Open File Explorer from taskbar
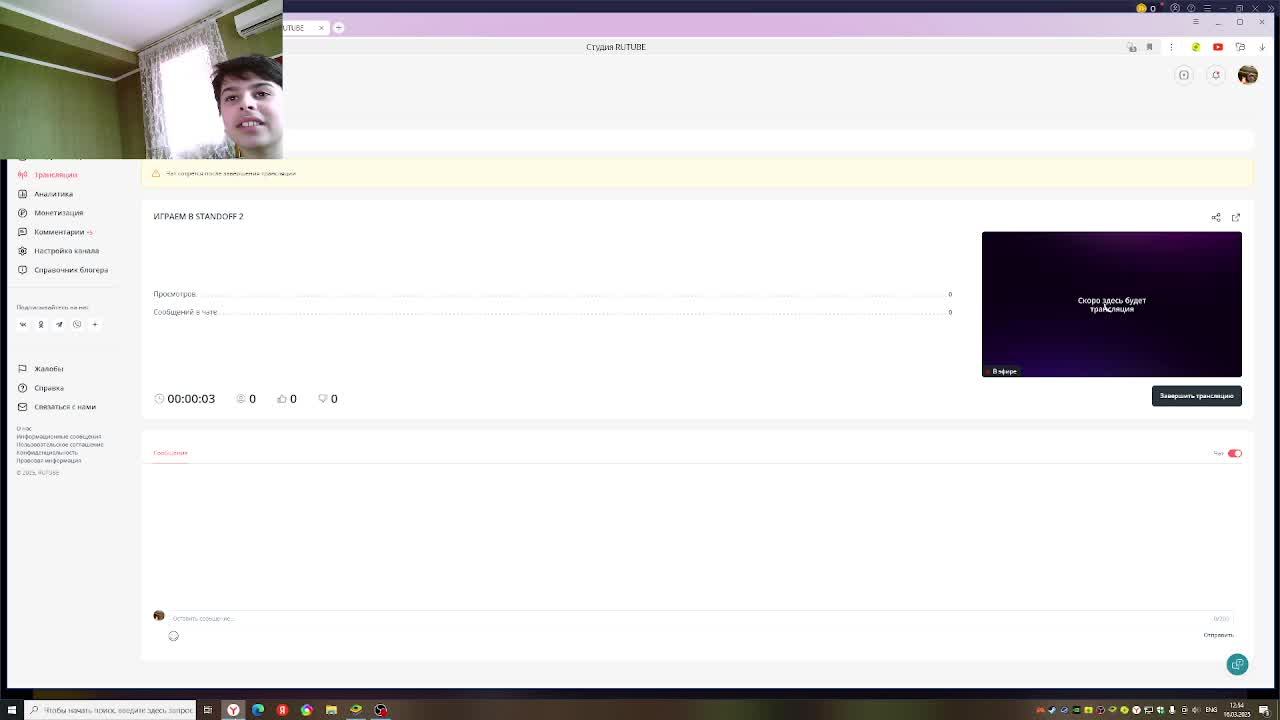1280x720 pixels. [x=331, y=710]
